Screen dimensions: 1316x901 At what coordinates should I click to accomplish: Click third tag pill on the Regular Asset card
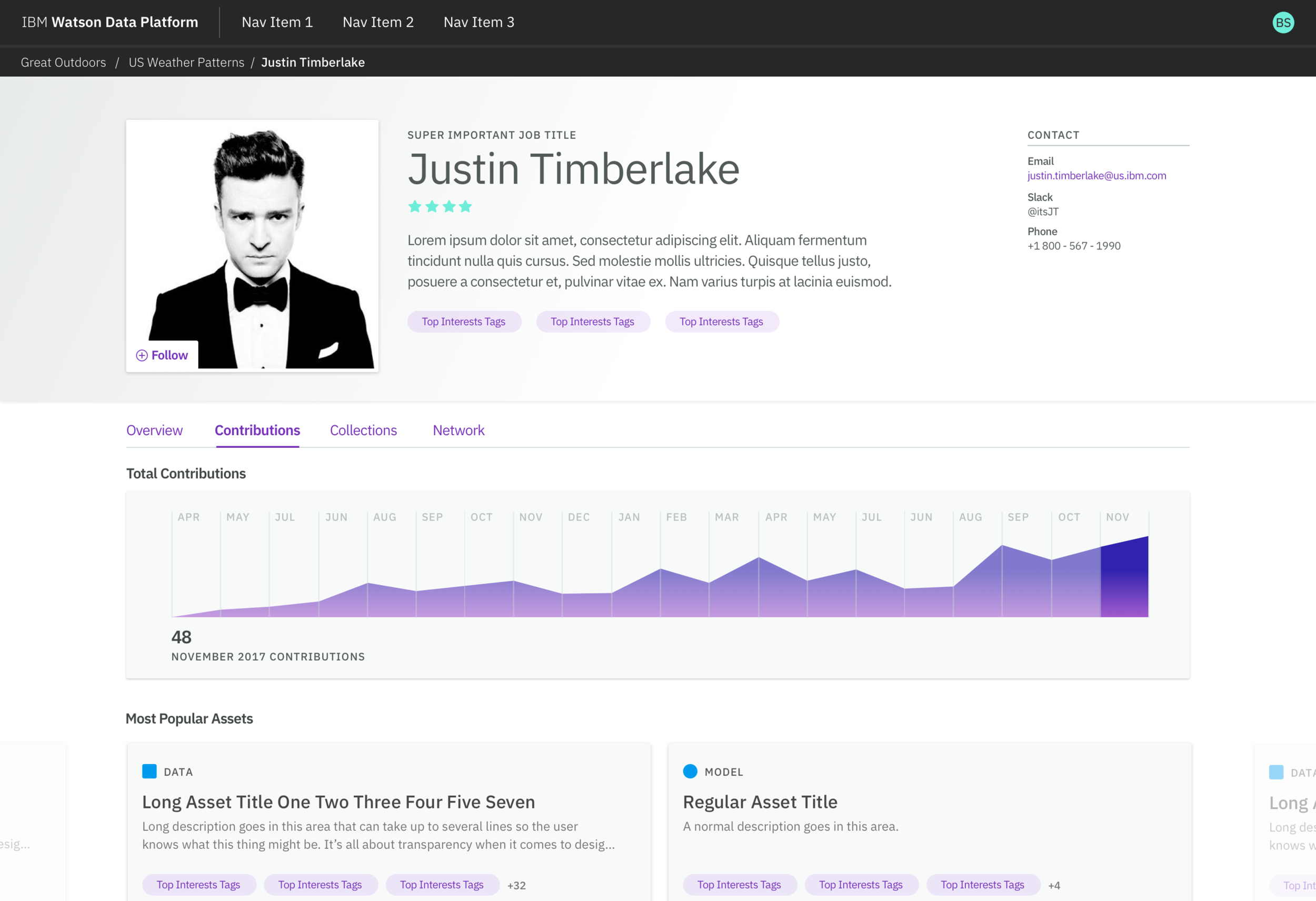pos(983,885)
